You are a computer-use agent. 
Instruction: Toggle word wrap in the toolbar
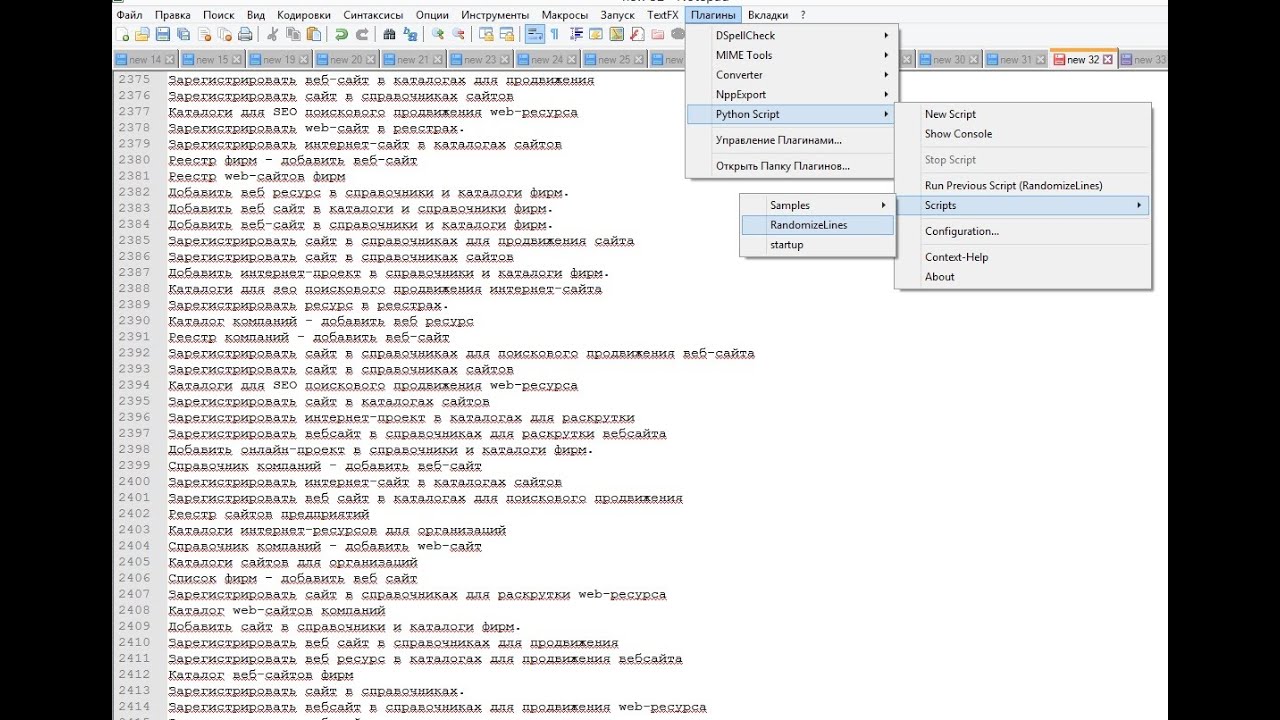533,35
